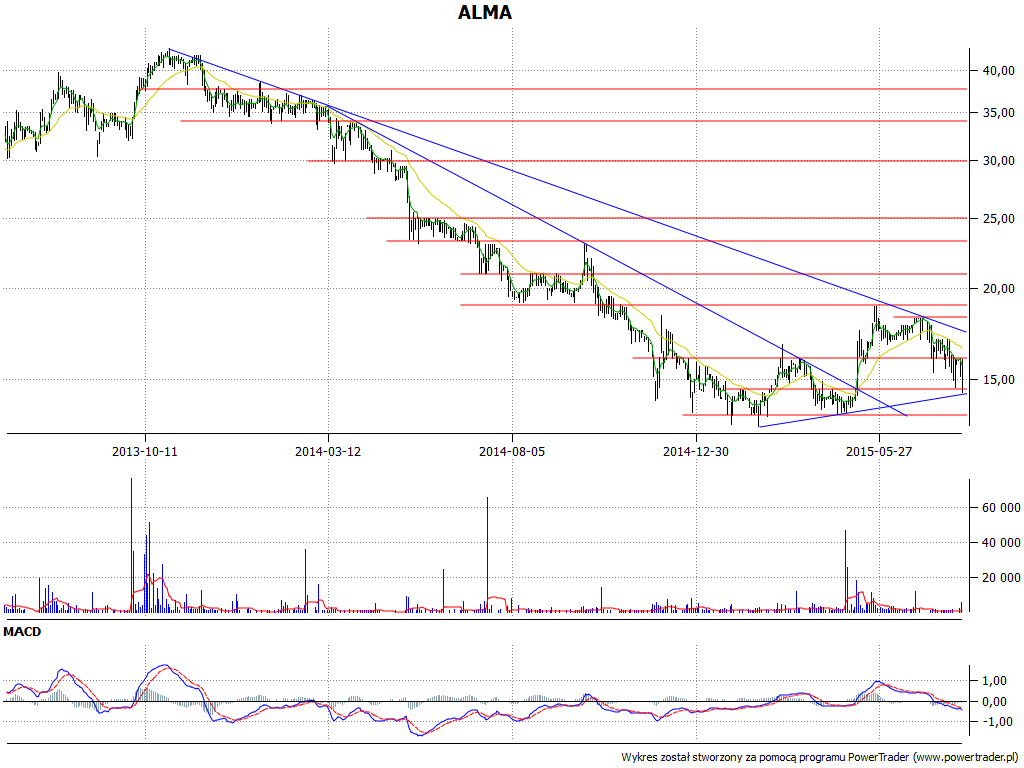1024x768 pixels.
Task: Click the 40,00 price axis label
Action: [x=999, y=71]
